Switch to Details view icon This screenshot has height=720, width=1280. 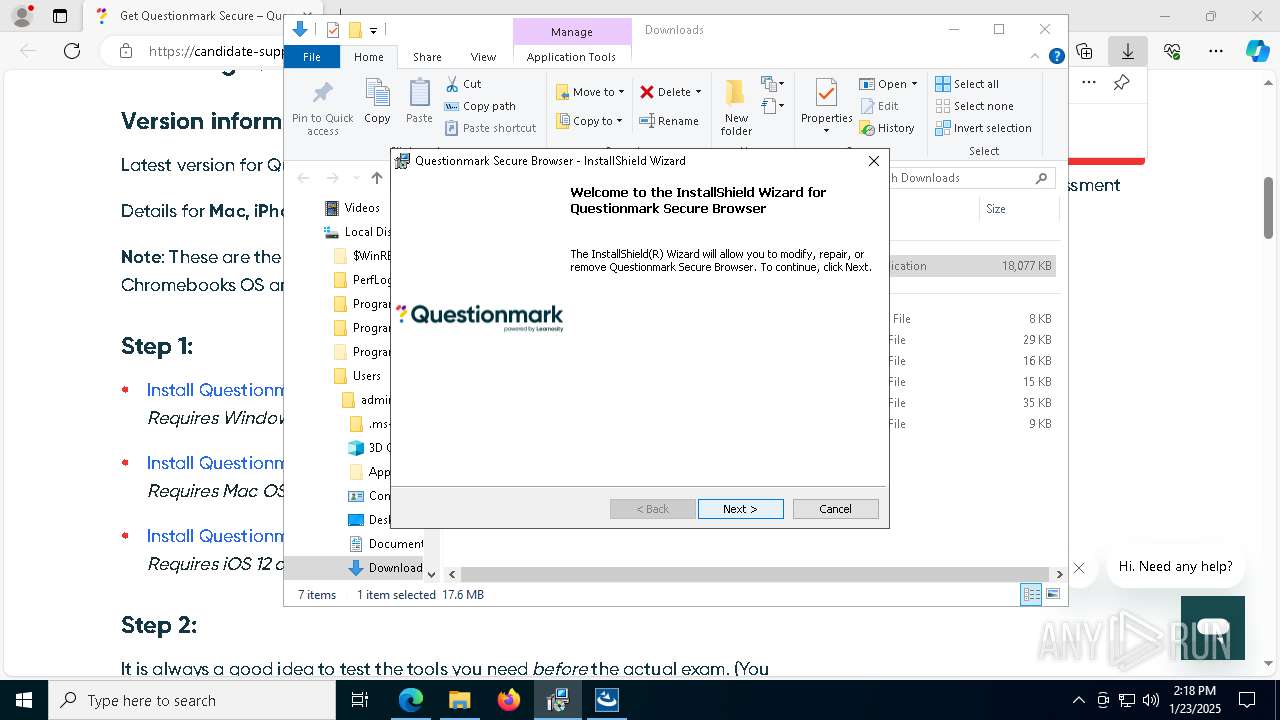tap(1031, 595)
